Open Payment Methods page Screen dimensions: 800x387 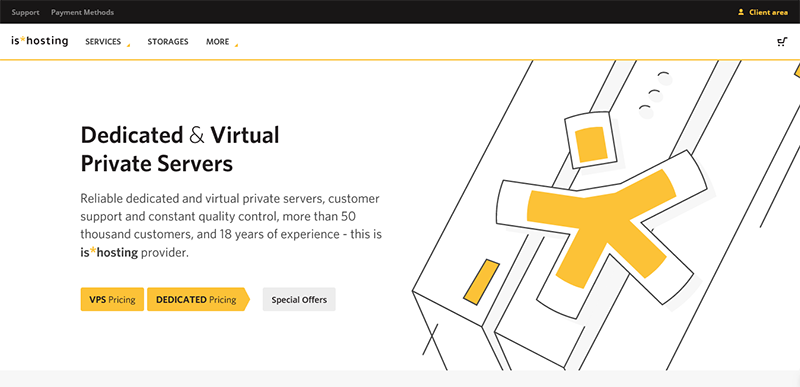click(82, 12)
